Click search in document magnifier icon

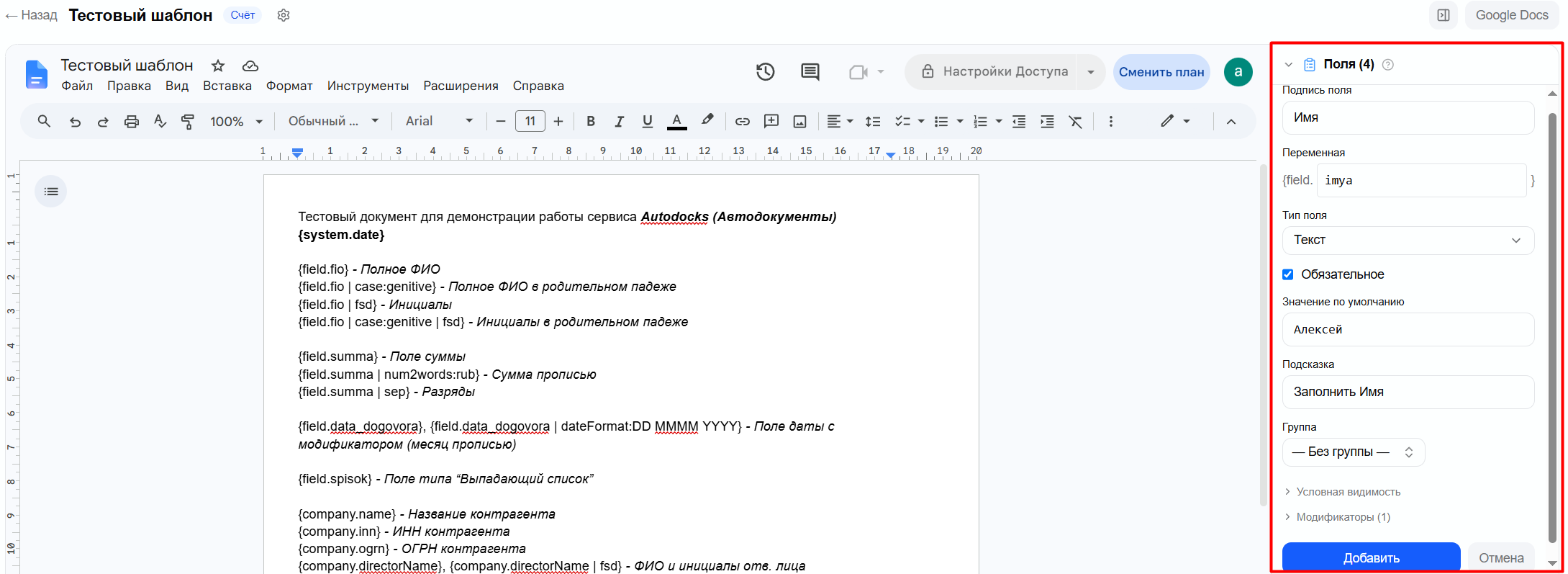pyautogui.click(x=44, y=121)
